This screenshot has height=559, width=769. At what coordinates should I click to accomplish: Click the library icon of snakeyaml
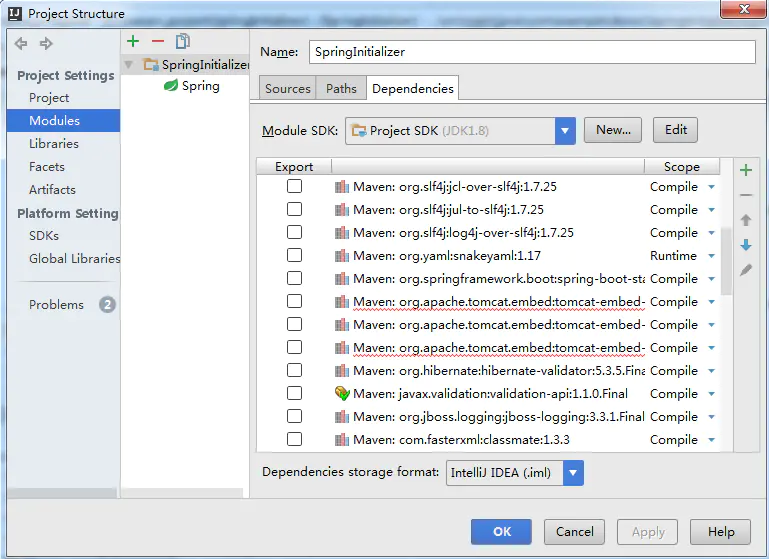click(x=342, y=256)
